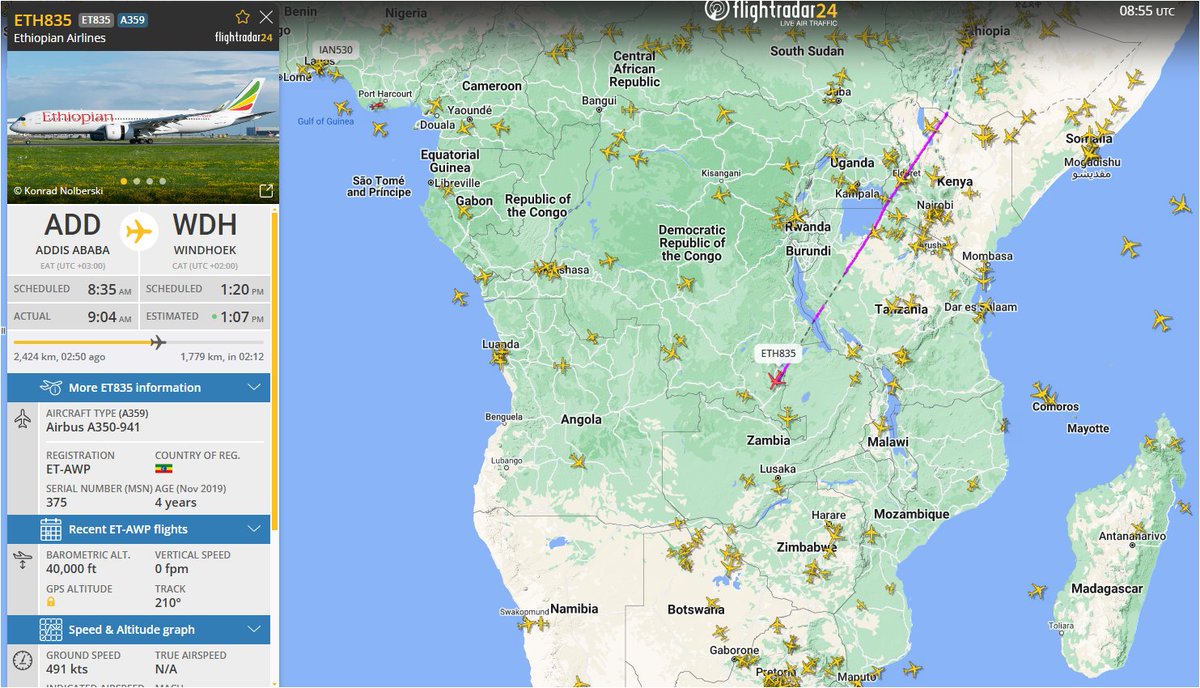The height and width of the screenshot is (688, 1200).
Task: Click the flight panel's vertical scrollbar
Action: pos(274,370)
